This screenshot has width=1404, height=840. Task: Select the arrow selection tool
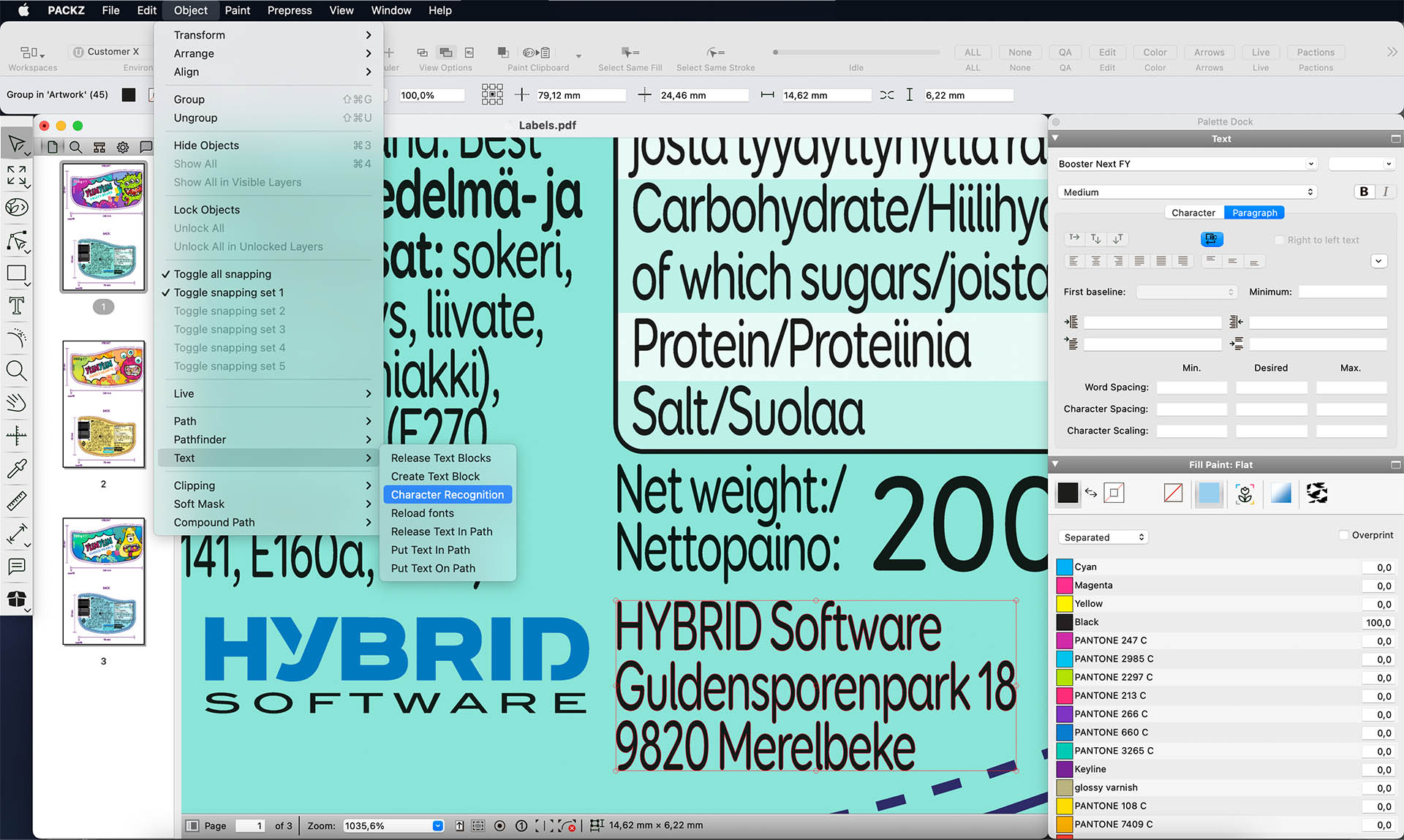click(x=16, y=143)
